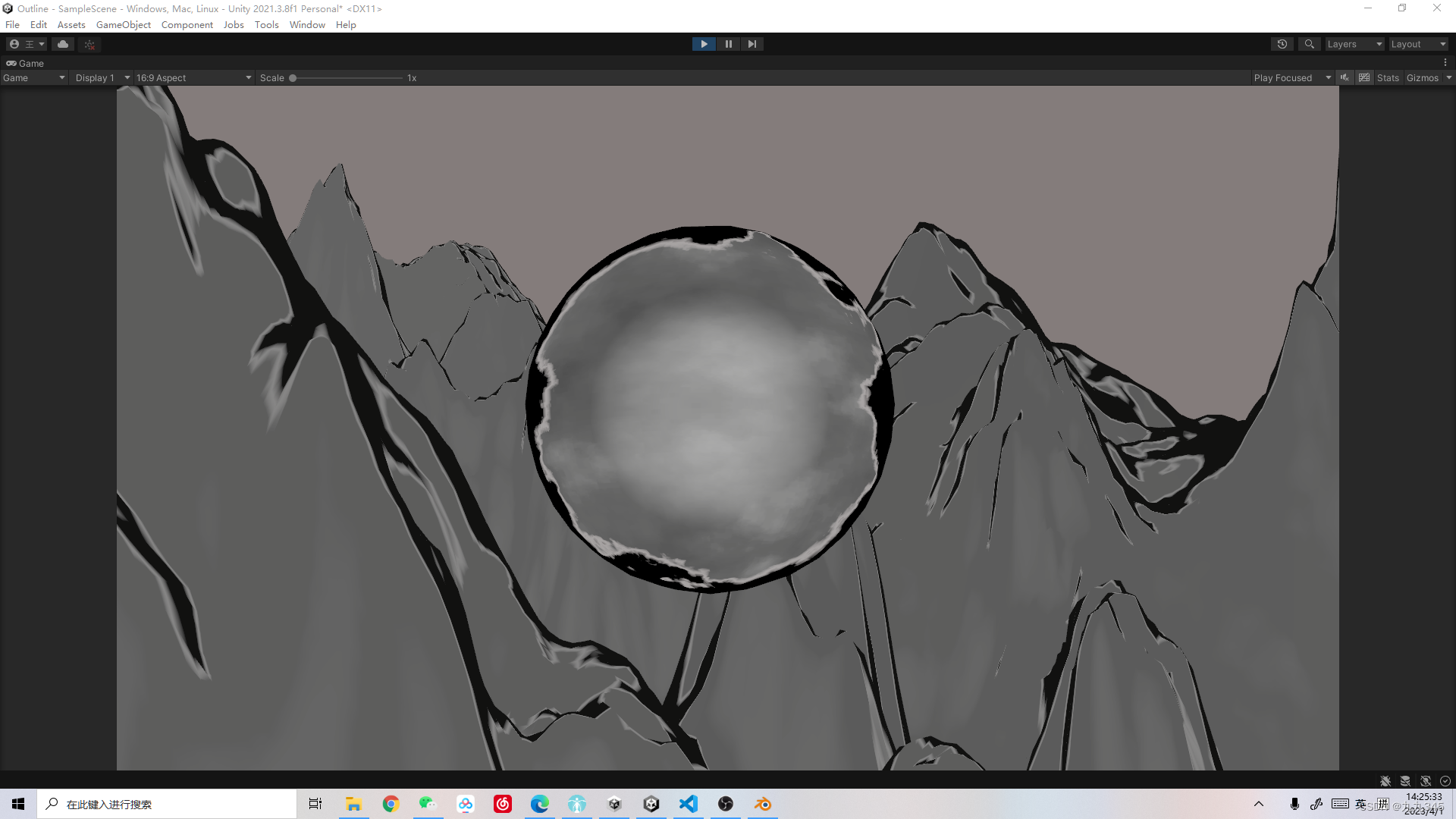Expand the Layers dropdown
This screenshot has width=1456, height=819.
tap(1354, 44)
